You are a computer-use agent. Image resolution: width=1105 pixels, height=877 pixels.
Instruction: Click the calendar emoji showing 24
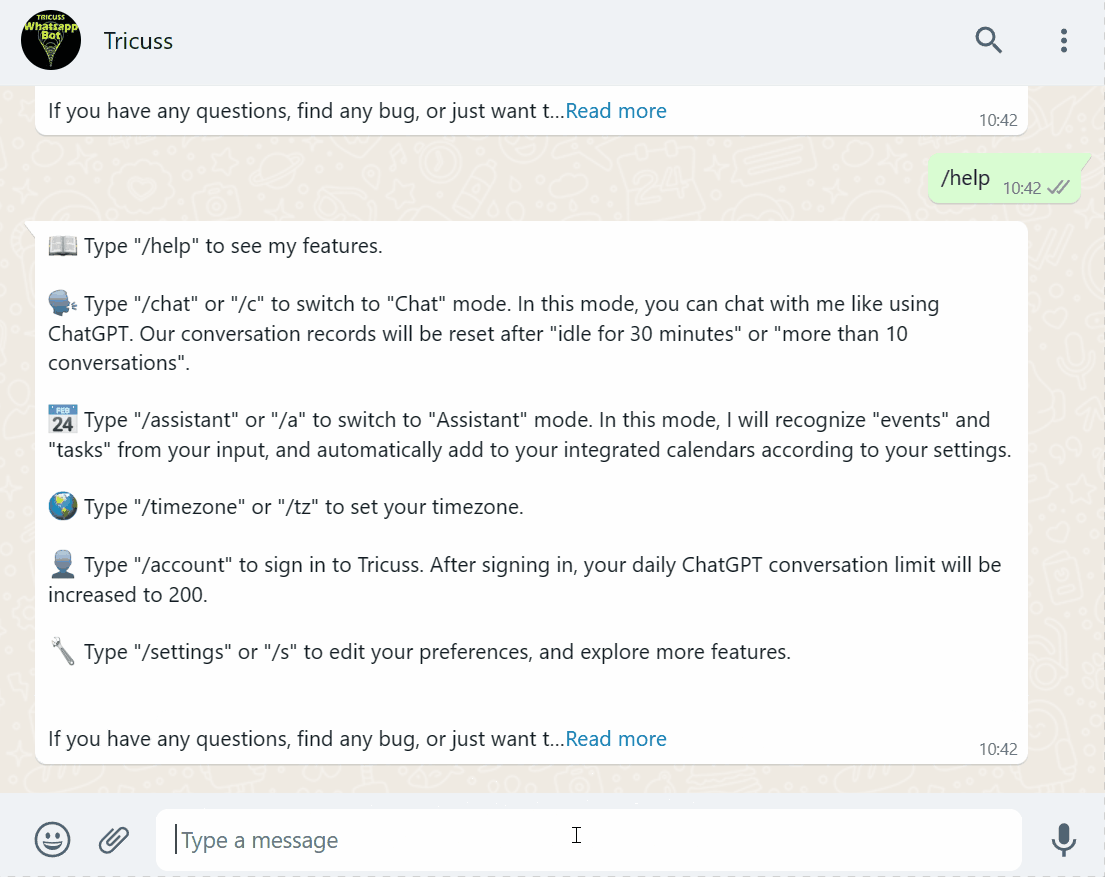point(63,419)
